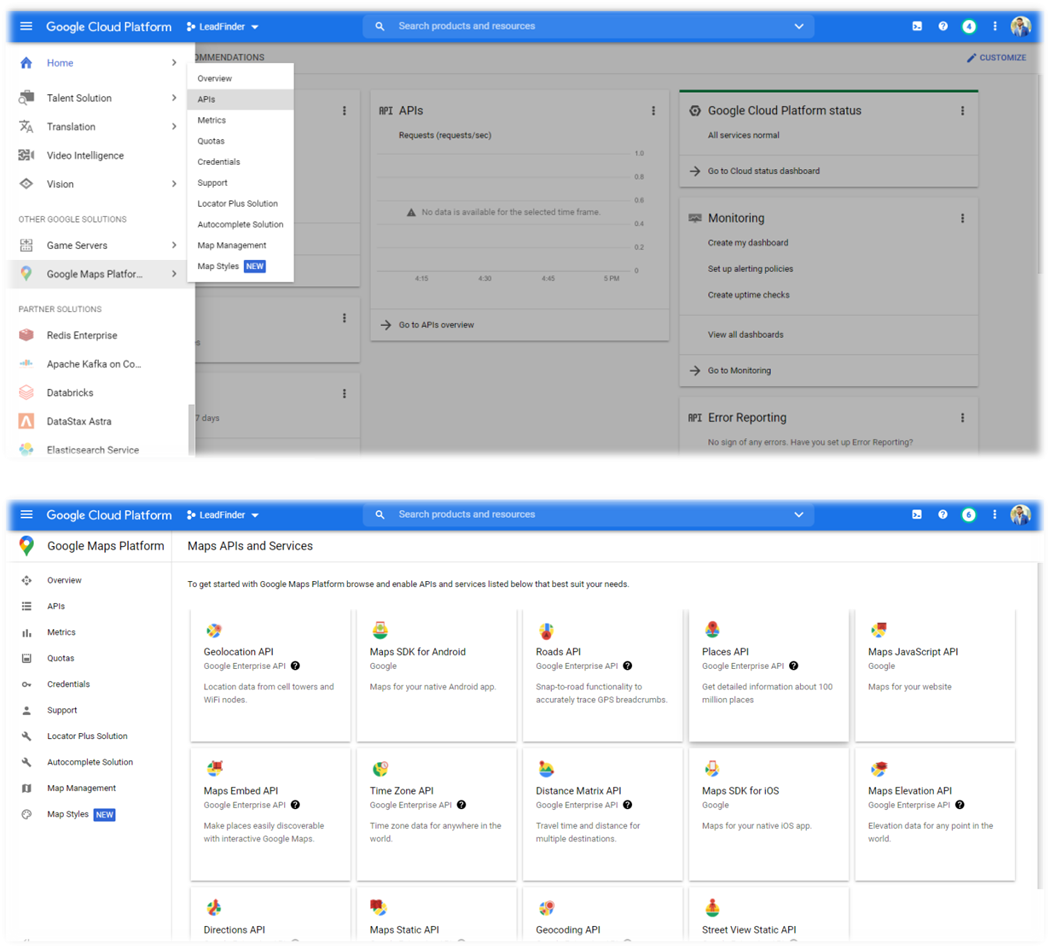Expand the Talent Solution submenu chevron
Image resolution: width=1050 pixels, height=948 pixels.
point(174,98)
